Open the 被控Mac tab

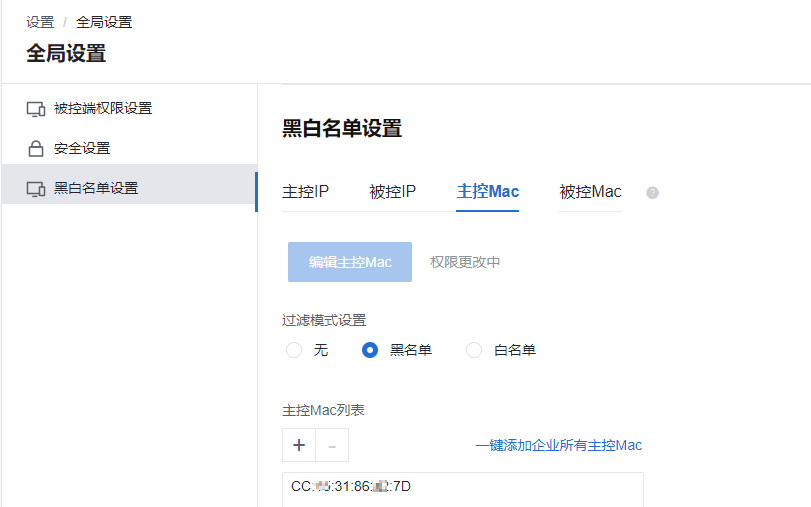[590, 191]
